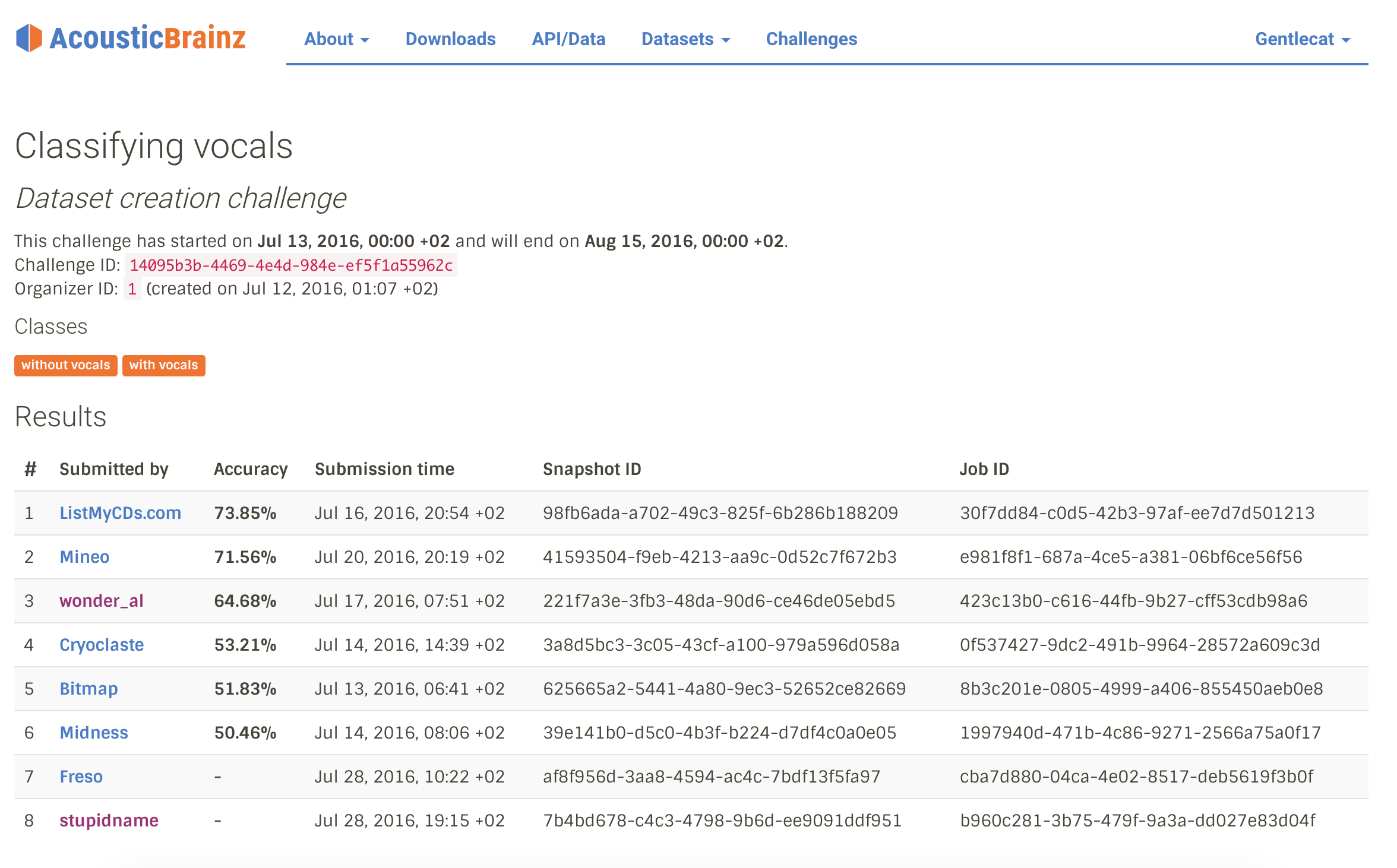
Task: Click the 50.46% accuracy value
Action: point(245,733)
